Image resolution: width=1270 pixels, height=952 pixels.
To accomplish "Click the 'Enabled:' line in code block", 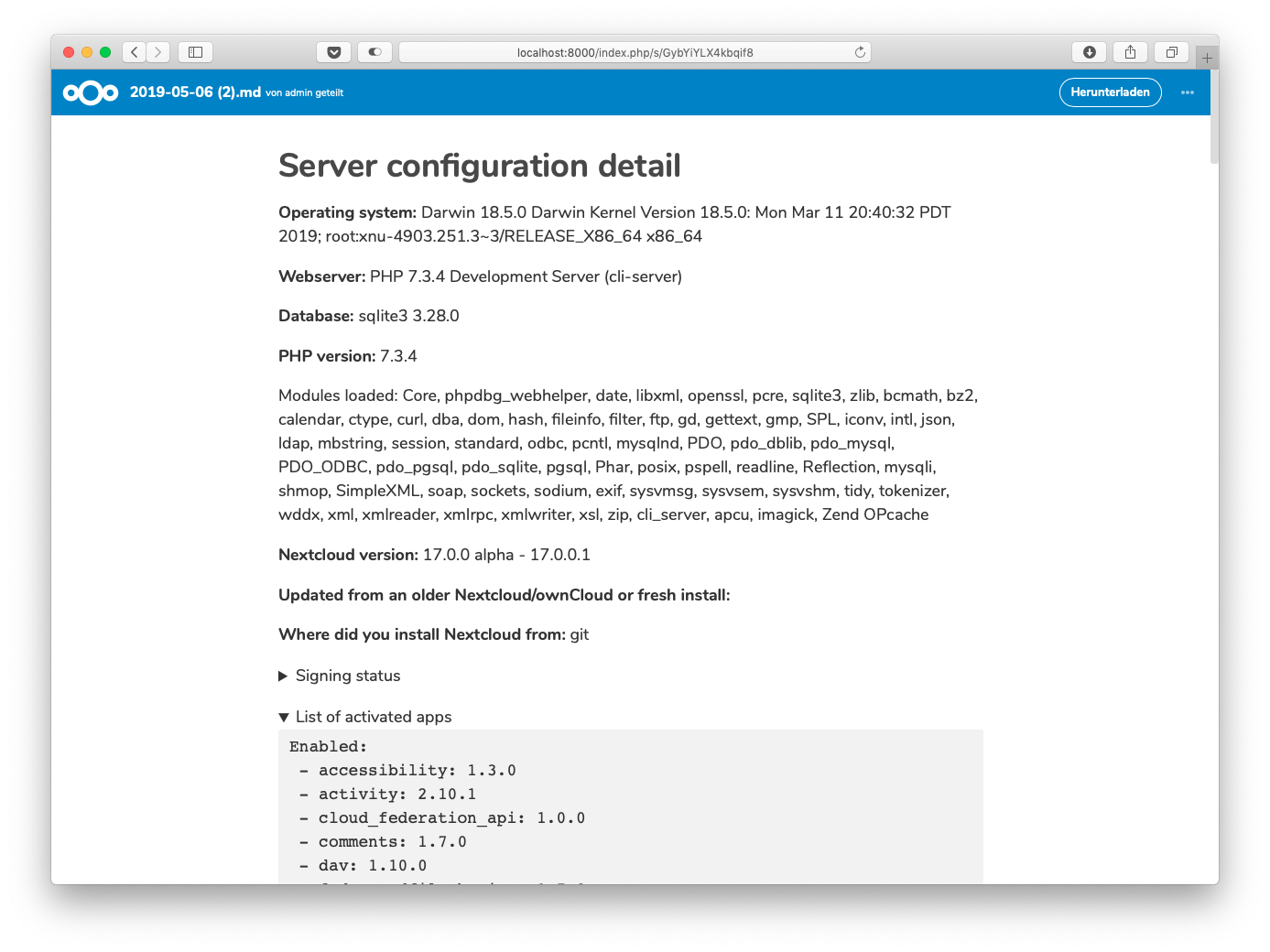I will (x=328, y=747).
